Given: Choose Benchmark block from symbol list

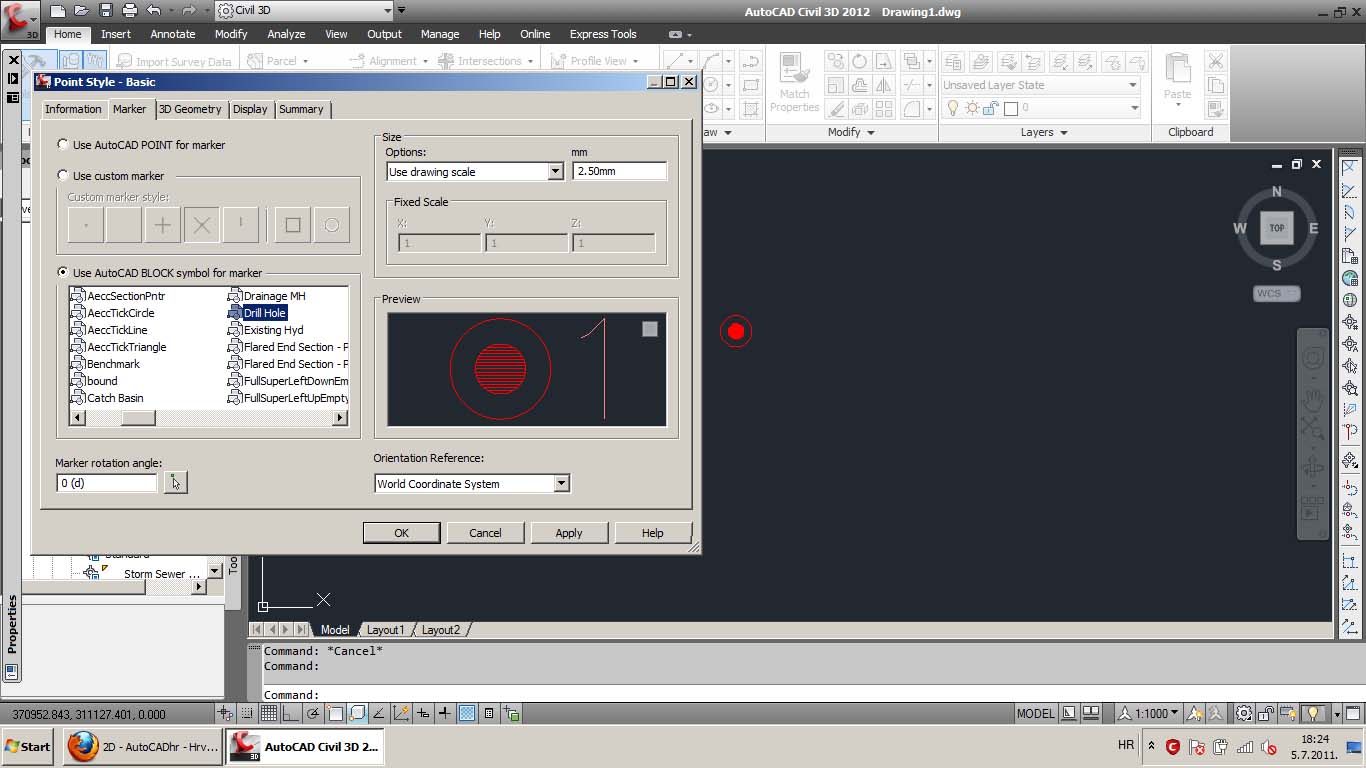Looking at the screenshot, I should pyautogui.click(x=113, y=364).
